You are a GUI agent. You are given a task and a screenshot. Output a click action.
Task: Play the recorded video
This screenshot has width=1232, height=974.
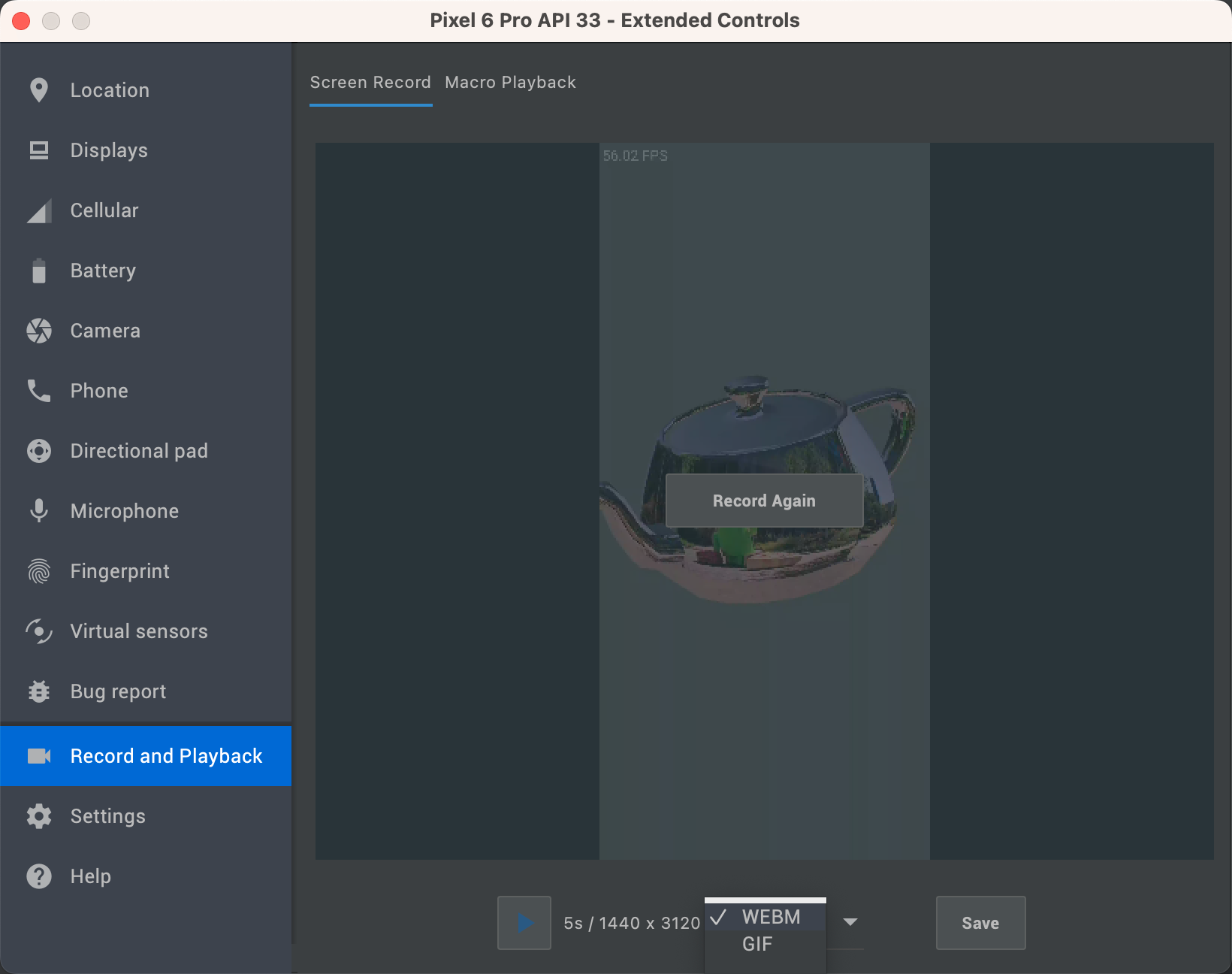pos(524,923)
